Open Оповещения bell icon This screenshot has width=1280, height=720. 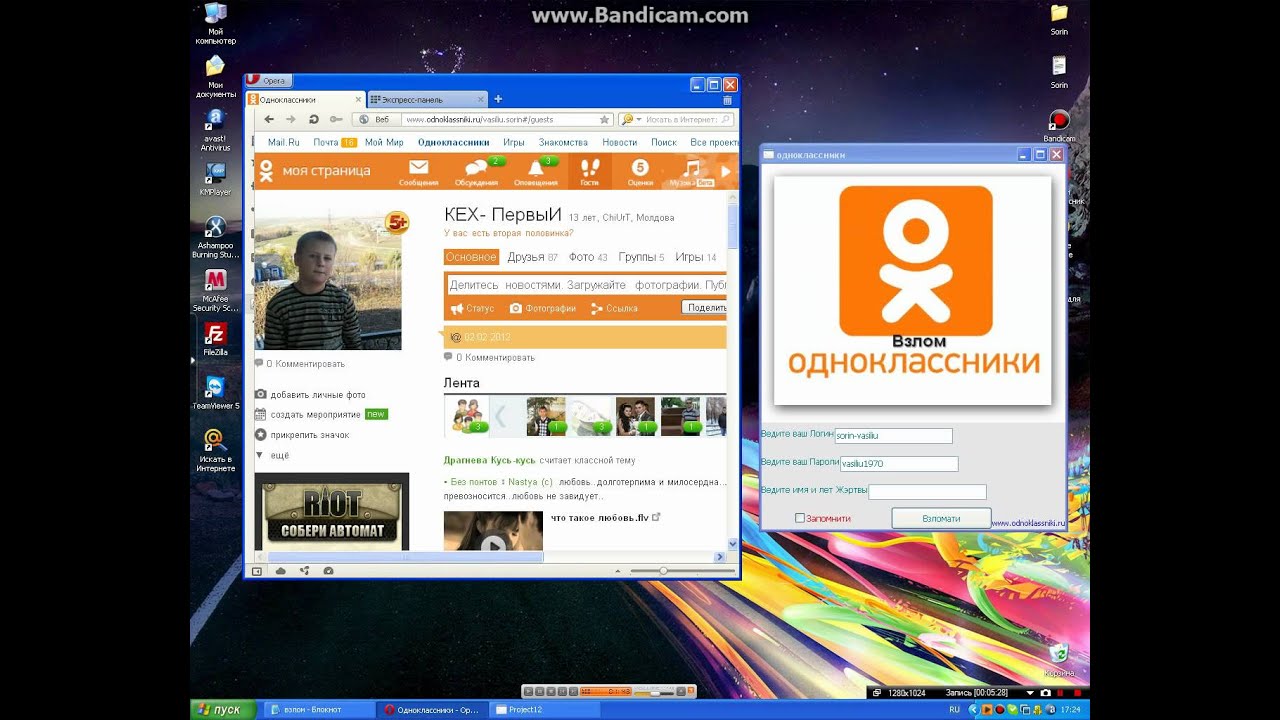[x=536, y=171]
